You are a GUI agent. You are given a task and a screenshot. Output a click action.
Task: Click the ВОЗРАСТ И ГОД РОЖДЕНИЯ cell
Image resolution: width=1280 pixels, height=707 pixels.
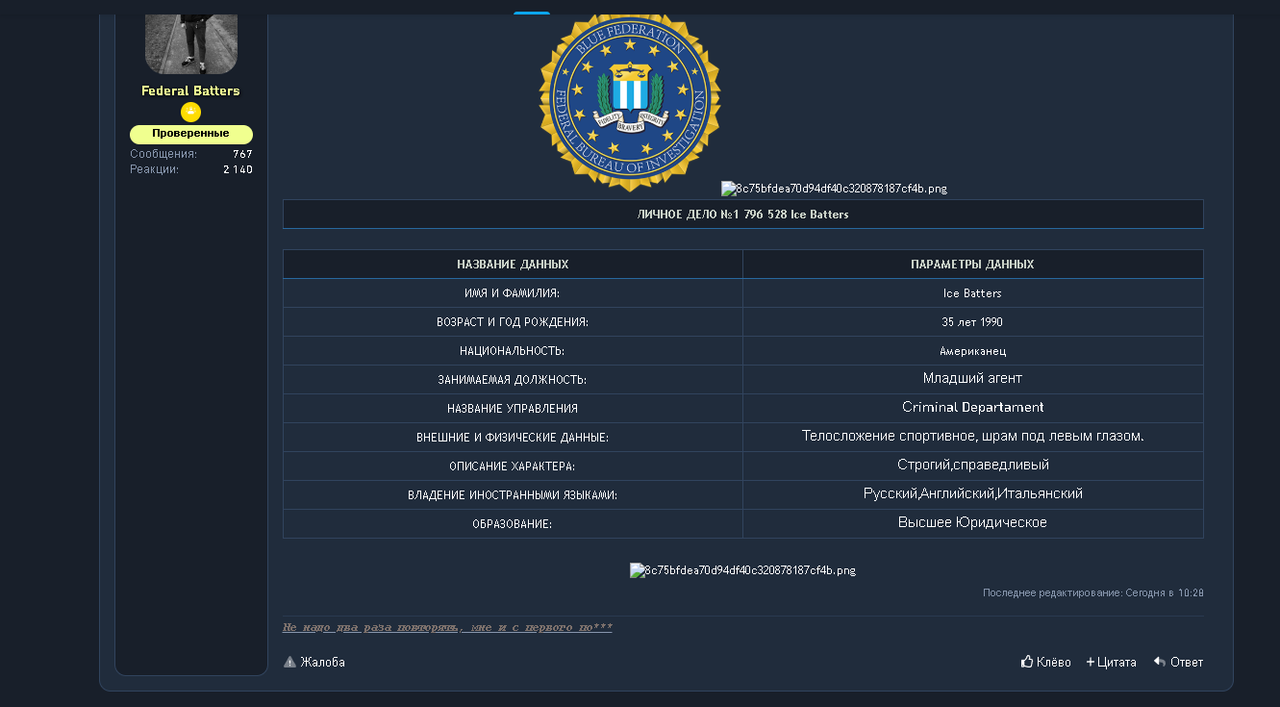513,322
